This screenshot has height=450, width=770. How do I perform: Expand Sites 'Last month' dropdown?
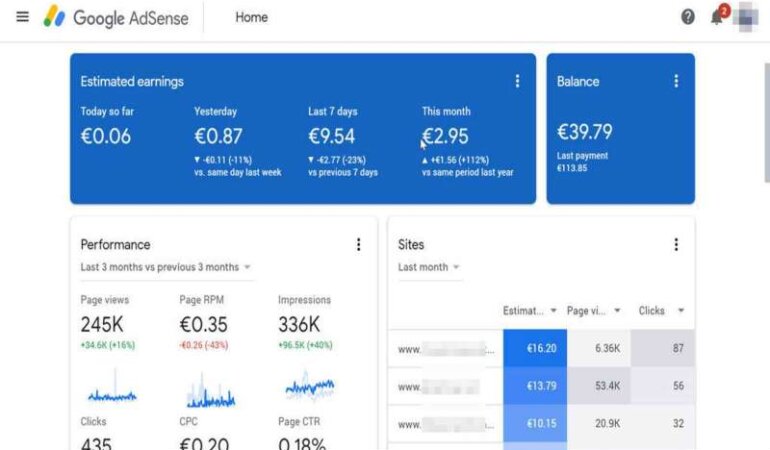429,267
